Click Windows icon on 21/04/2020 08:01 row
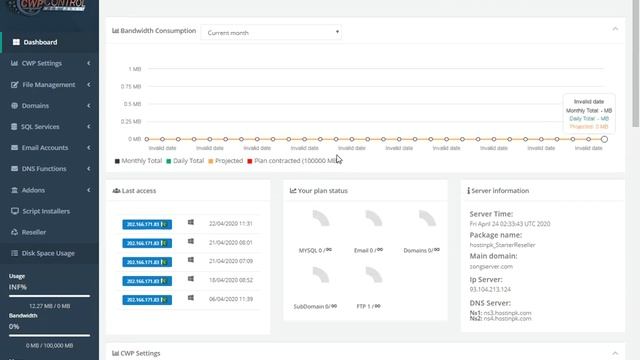 point(191,241)
